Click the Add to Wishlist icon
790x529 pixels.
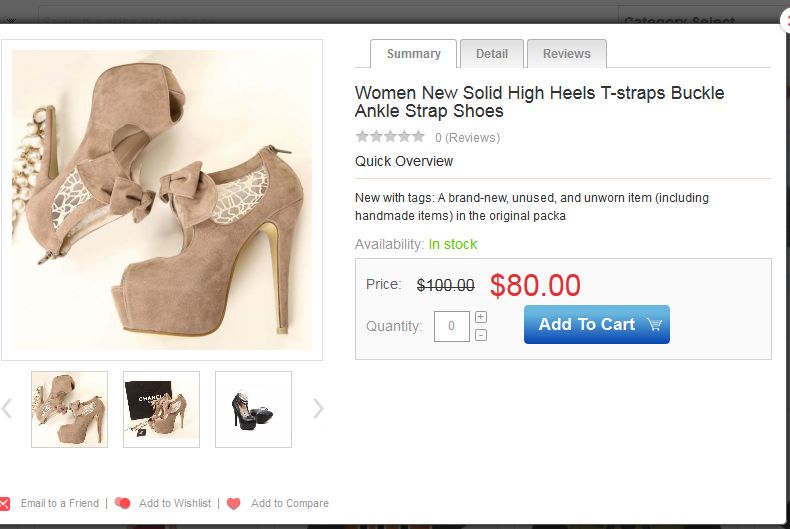click(x=122, y=503)
